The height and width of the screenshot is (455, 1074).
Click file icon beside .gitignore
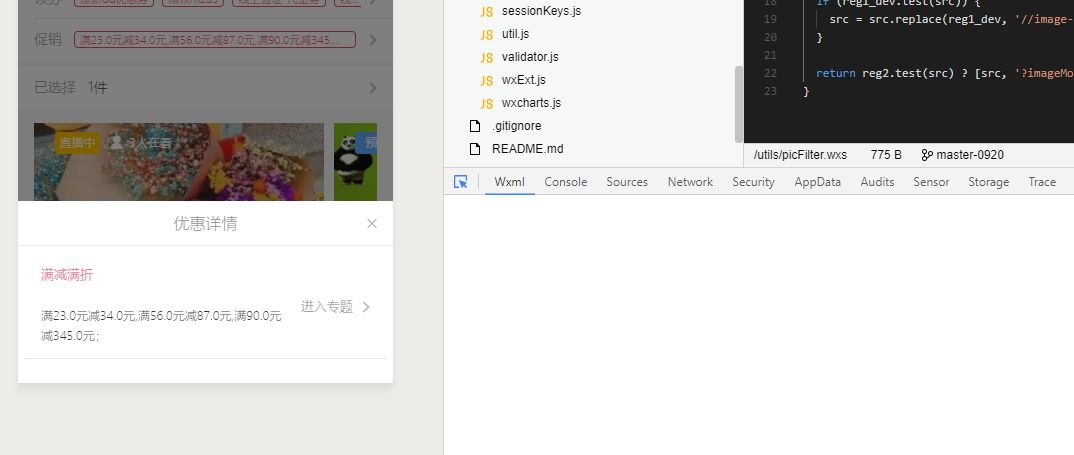coord(475,126)
